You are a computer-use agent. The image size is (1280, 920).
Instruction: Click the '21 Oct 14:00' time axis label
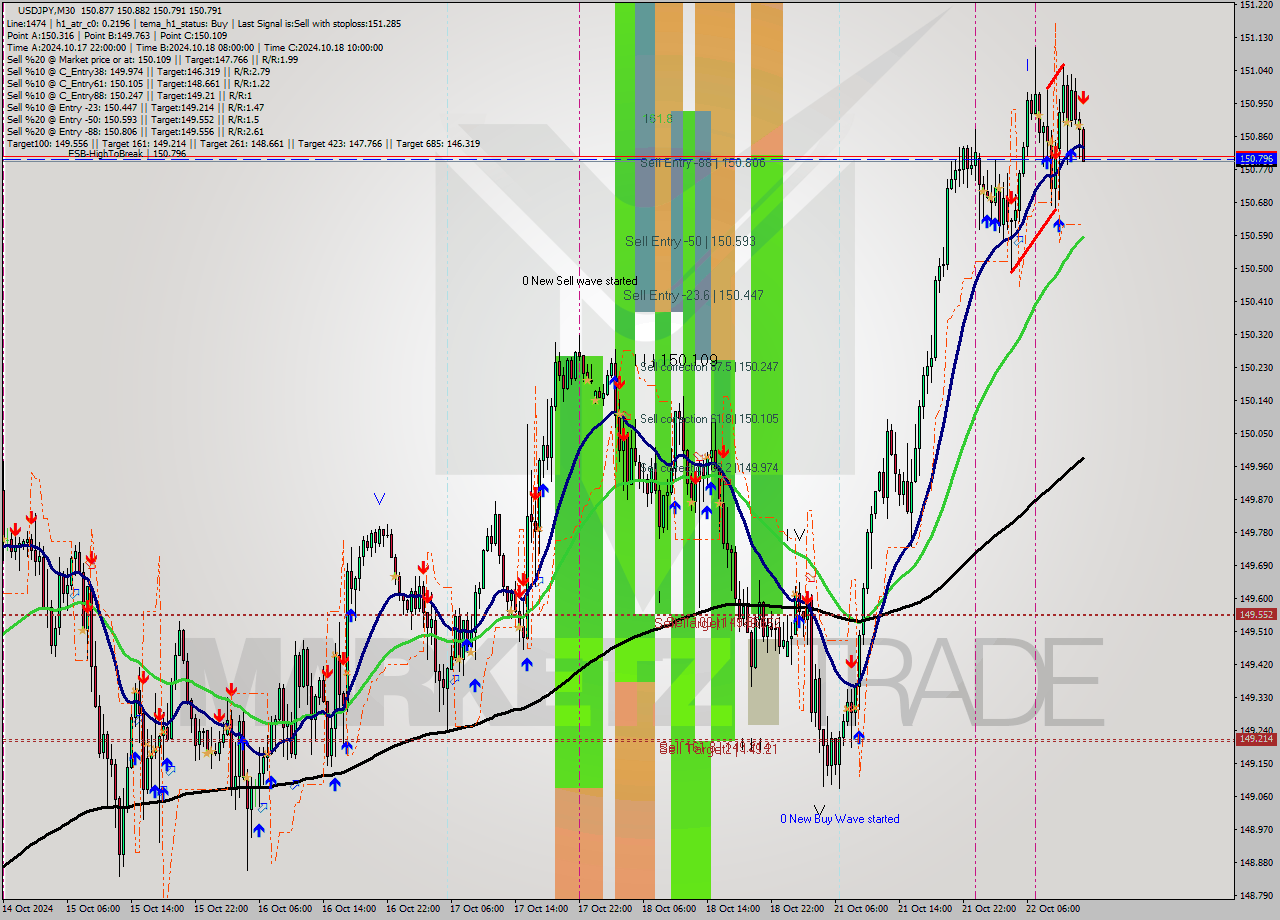tap(924, 909)
